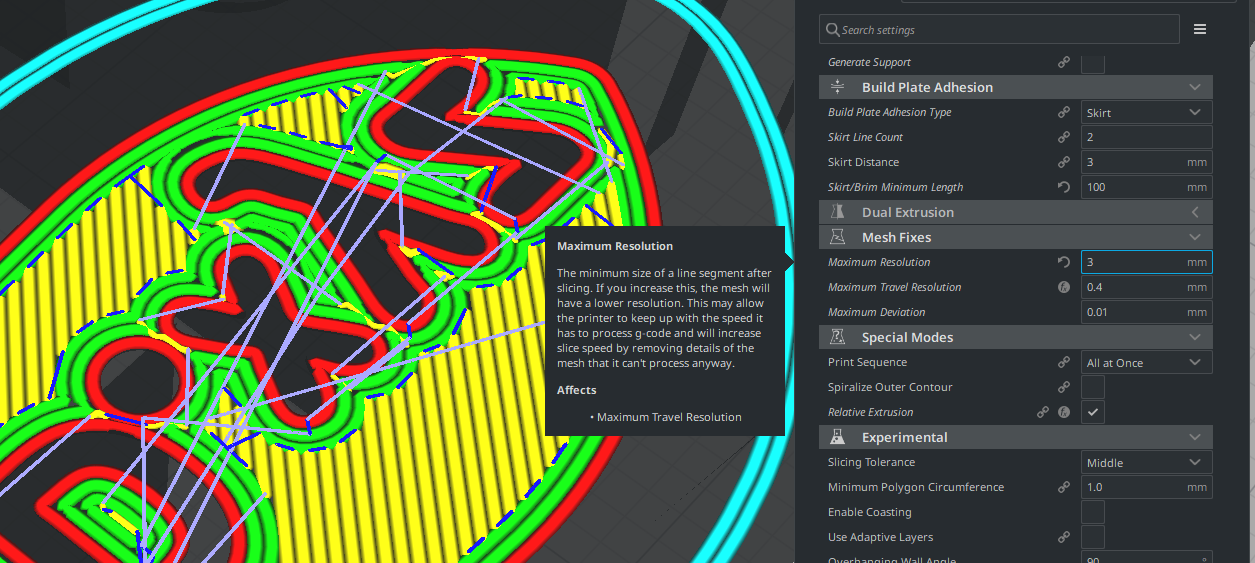The width and height of the screenshot is (1255, 563).
Task: Click the Experimental category flask icon
Action: [838, 437]
